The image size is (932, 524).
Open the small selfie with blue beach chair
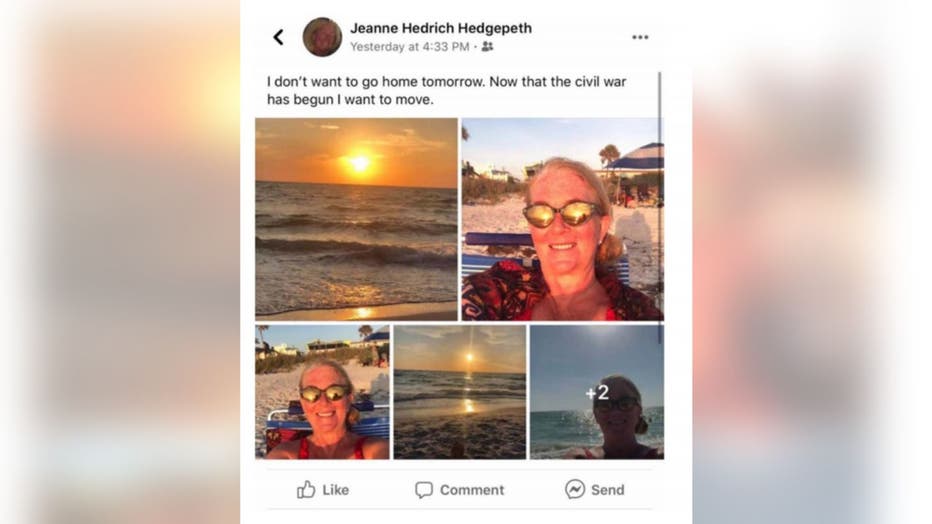tap(322, 392)
